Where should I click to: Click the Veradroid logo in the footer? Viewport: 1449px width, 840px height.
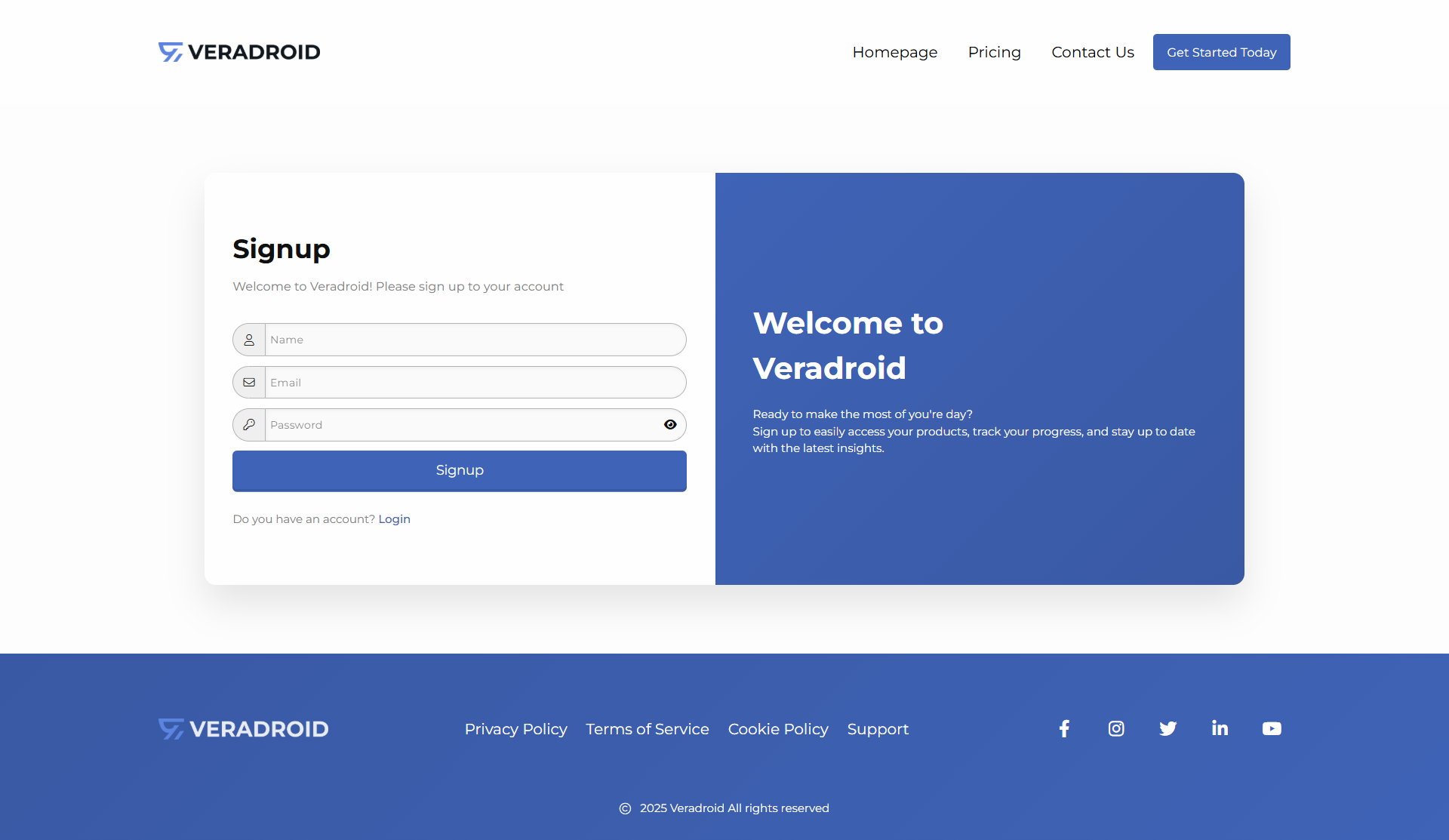[243, 728]
